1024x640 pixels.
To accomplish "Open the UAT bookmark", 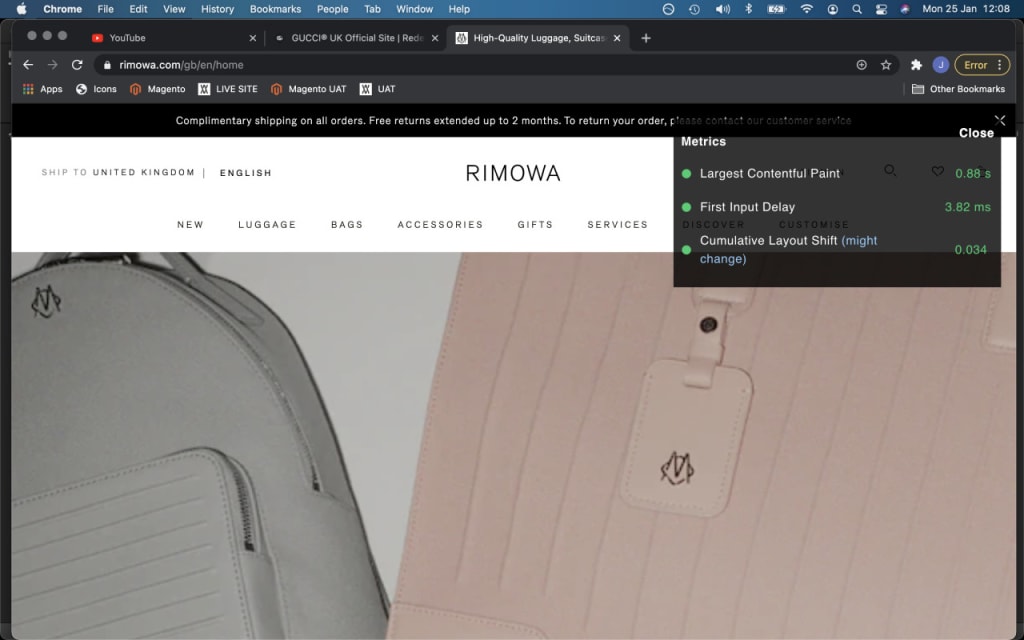I will 377,89.
